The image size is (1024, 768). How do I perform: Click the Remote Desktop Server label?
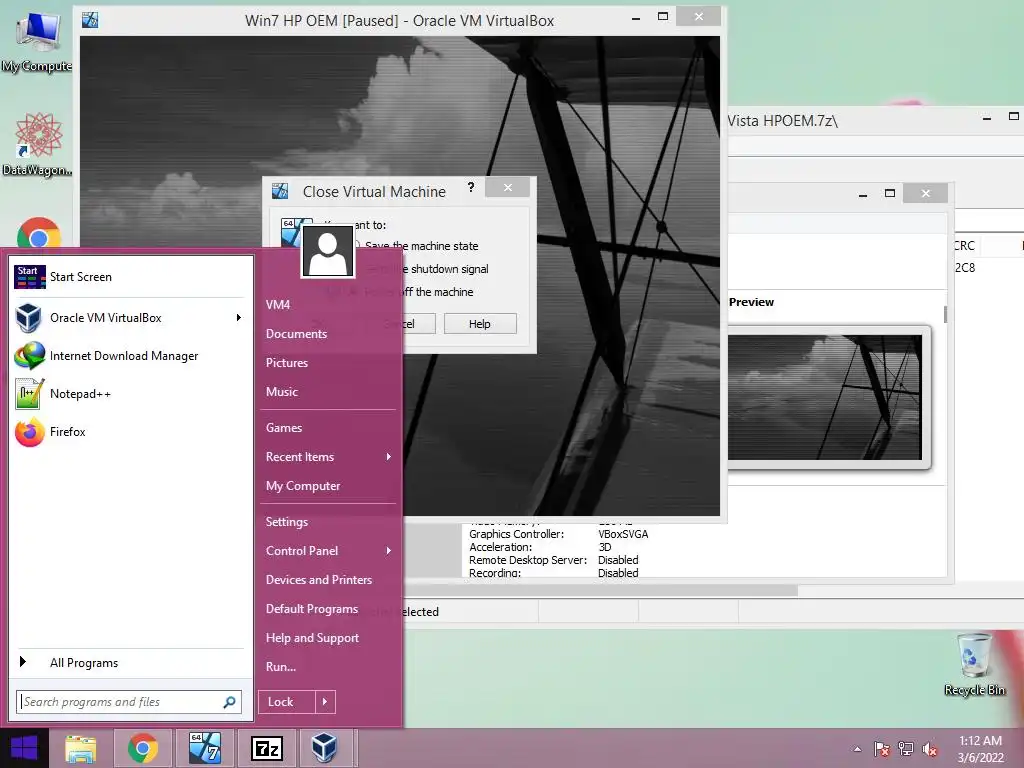(x=528, y=560)
